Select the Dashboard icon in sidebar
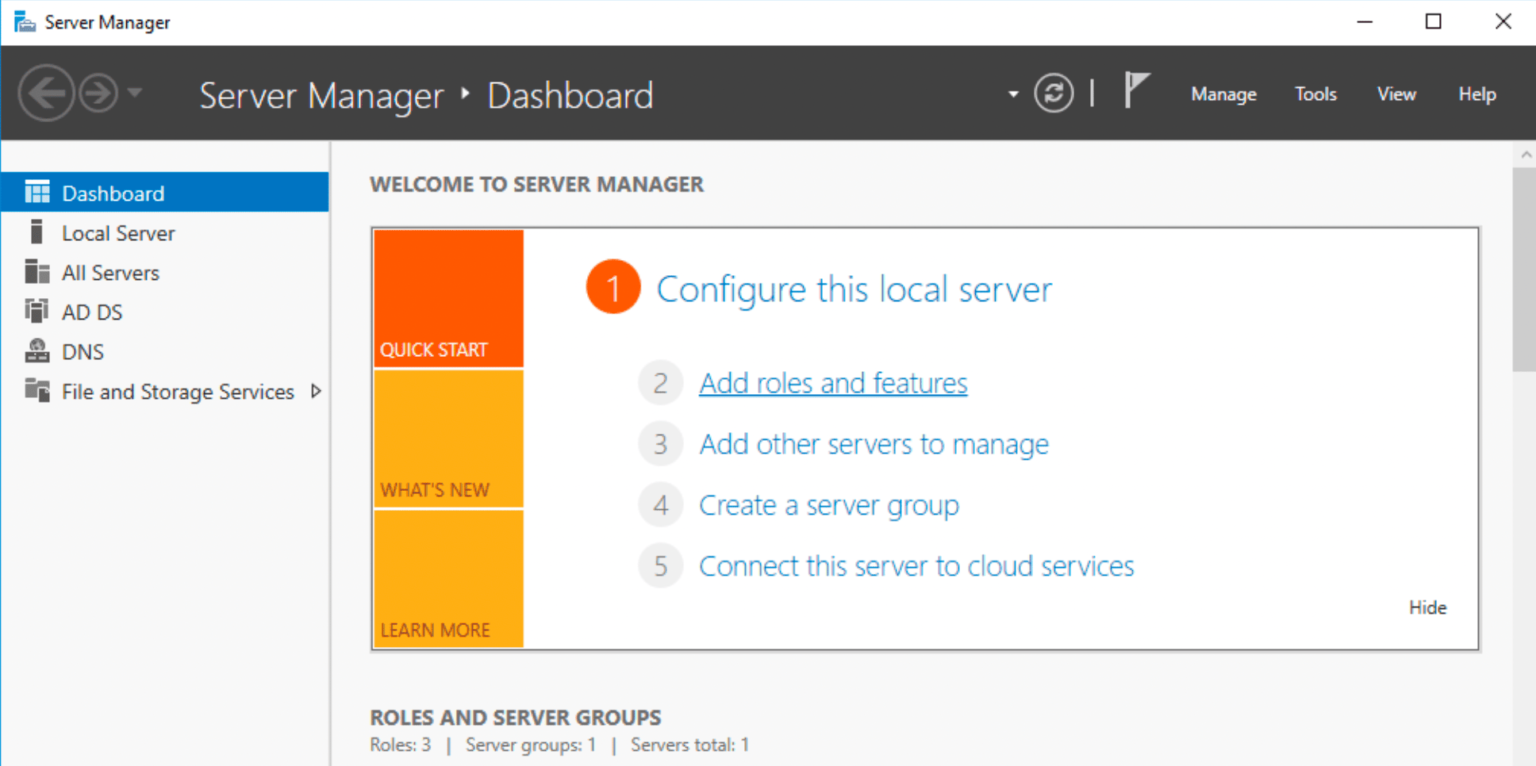 pos(37,193)
